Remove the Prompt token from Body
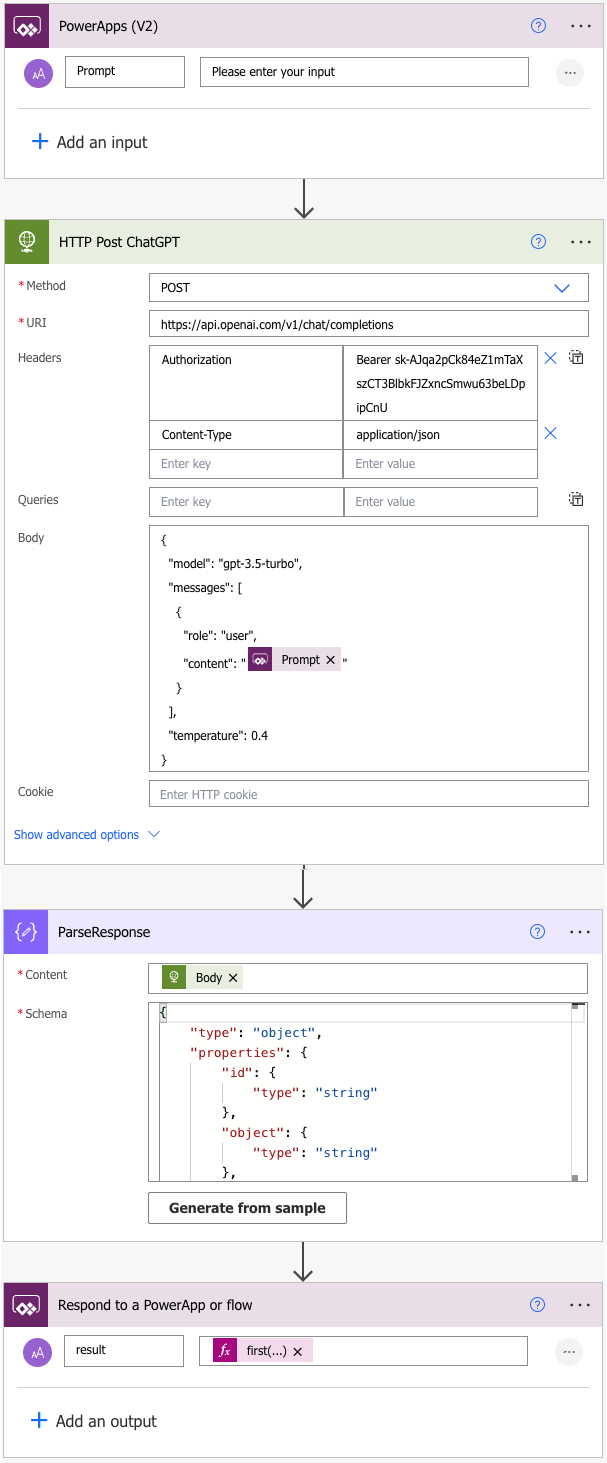This screenshot has height=1463, width=607. (x=331, y=660)
